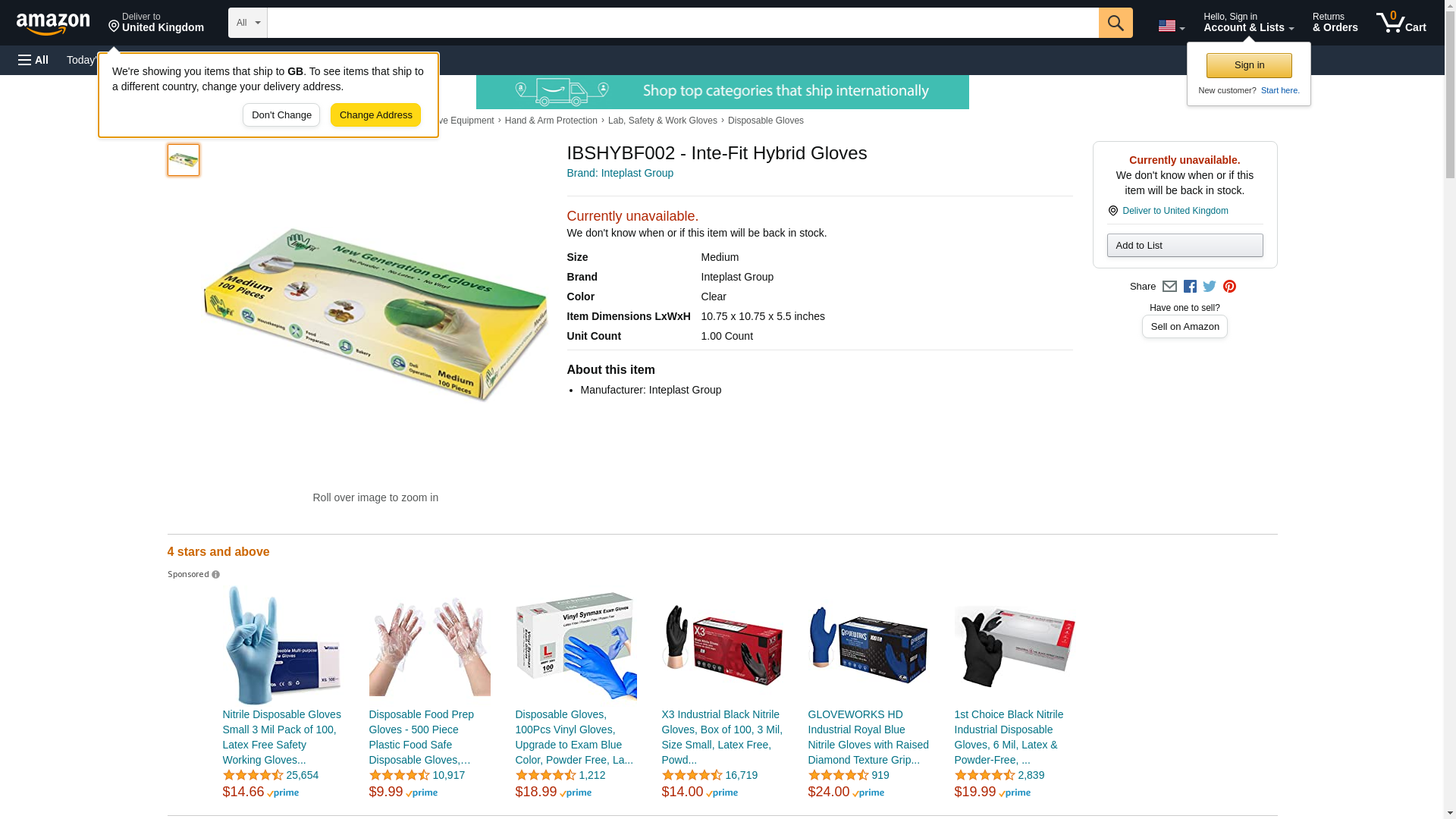The image size is (1456, 819).
Task: Share product on Facebook icon
Action: point(1190,287)
